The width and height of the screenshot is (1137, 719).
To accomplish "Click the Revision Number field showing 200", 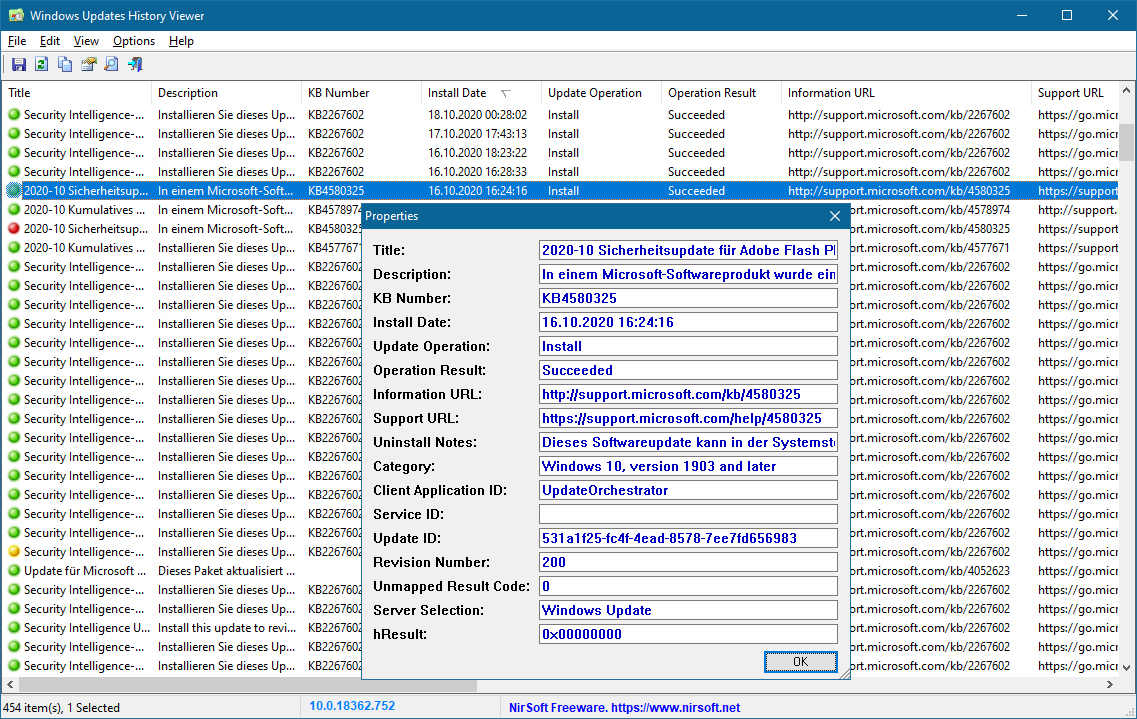I will click(688, 562).
